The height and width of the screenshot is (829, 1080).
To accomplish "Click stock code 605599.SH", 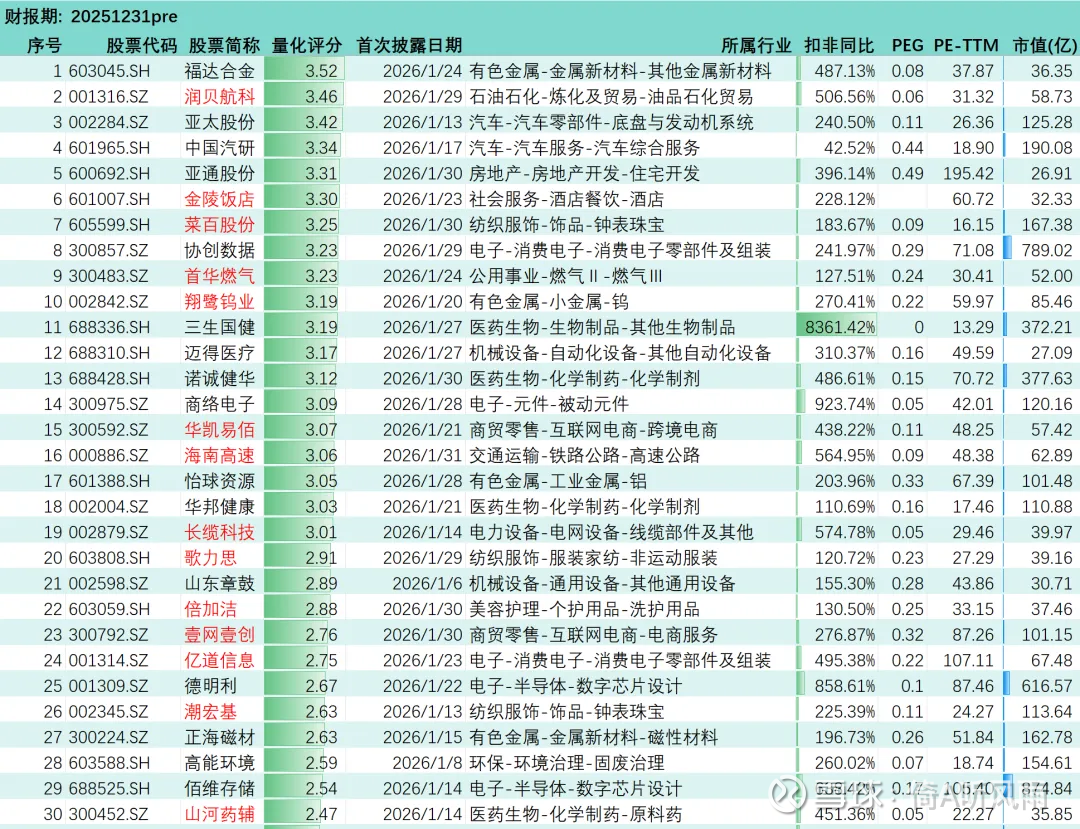I will (109, 224).
